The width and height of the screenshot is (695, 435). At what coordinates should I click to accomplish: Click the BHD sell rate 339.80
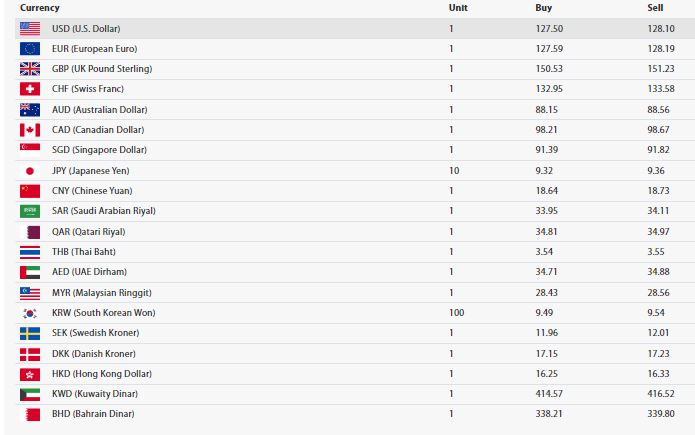(661, 414)
